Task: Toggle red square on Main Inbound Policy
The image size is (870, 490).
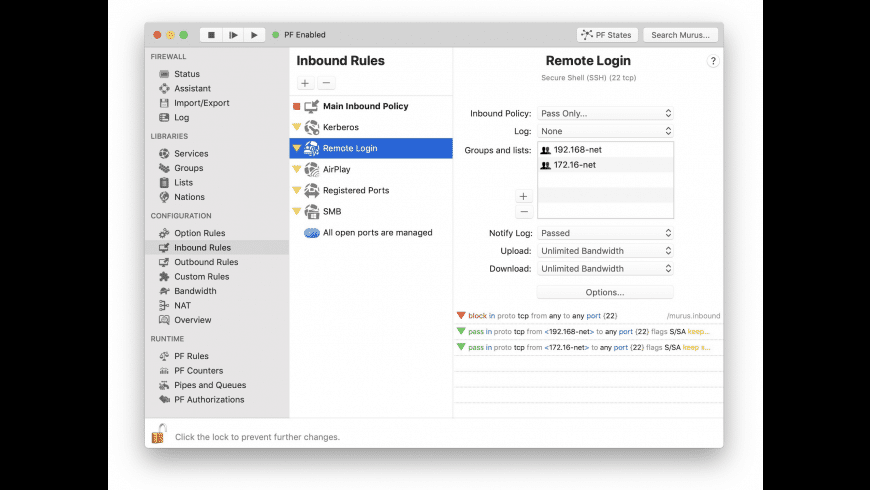Action: 297,106
